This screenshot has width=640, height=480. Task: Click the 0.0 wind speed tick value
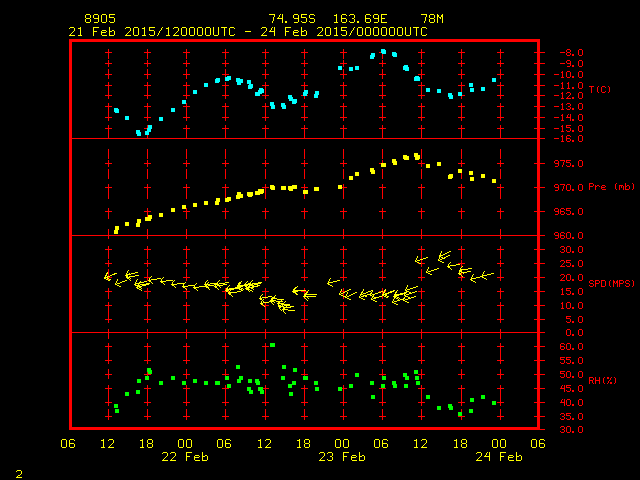click(574, 333)
